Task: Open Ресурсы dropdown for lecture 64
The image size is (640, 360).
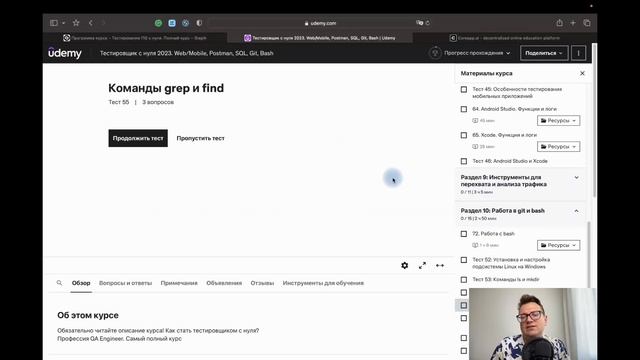Action: (x=558, y=120)
